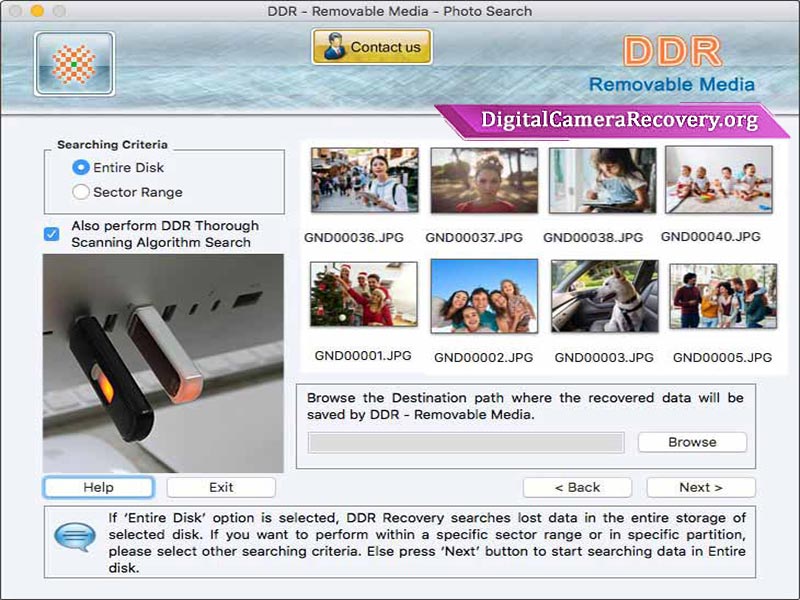Select the Sector Range radio option

(x=81, y=192)
